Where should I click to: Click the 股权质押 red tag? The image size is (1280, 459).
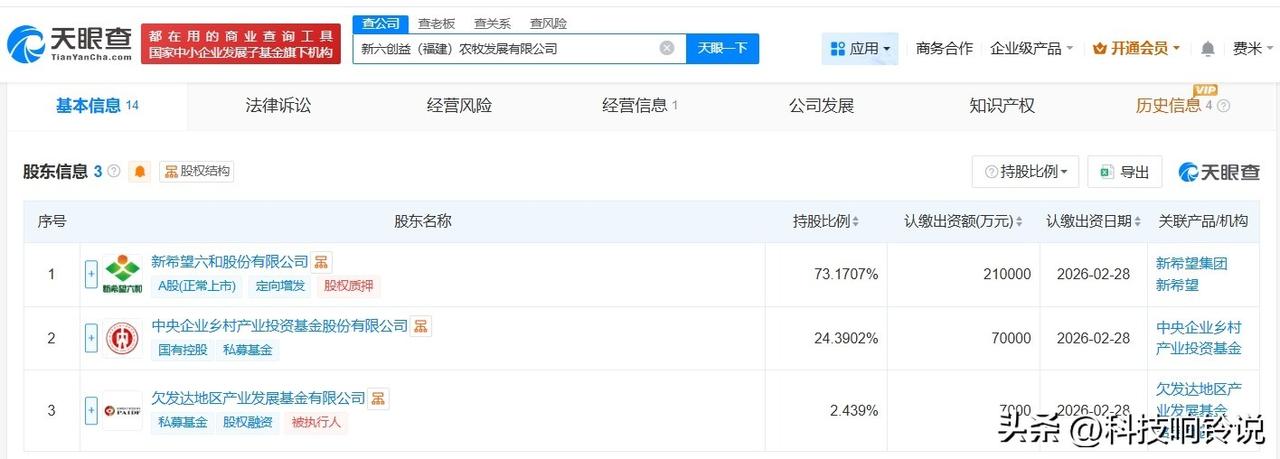click(347, 286)
